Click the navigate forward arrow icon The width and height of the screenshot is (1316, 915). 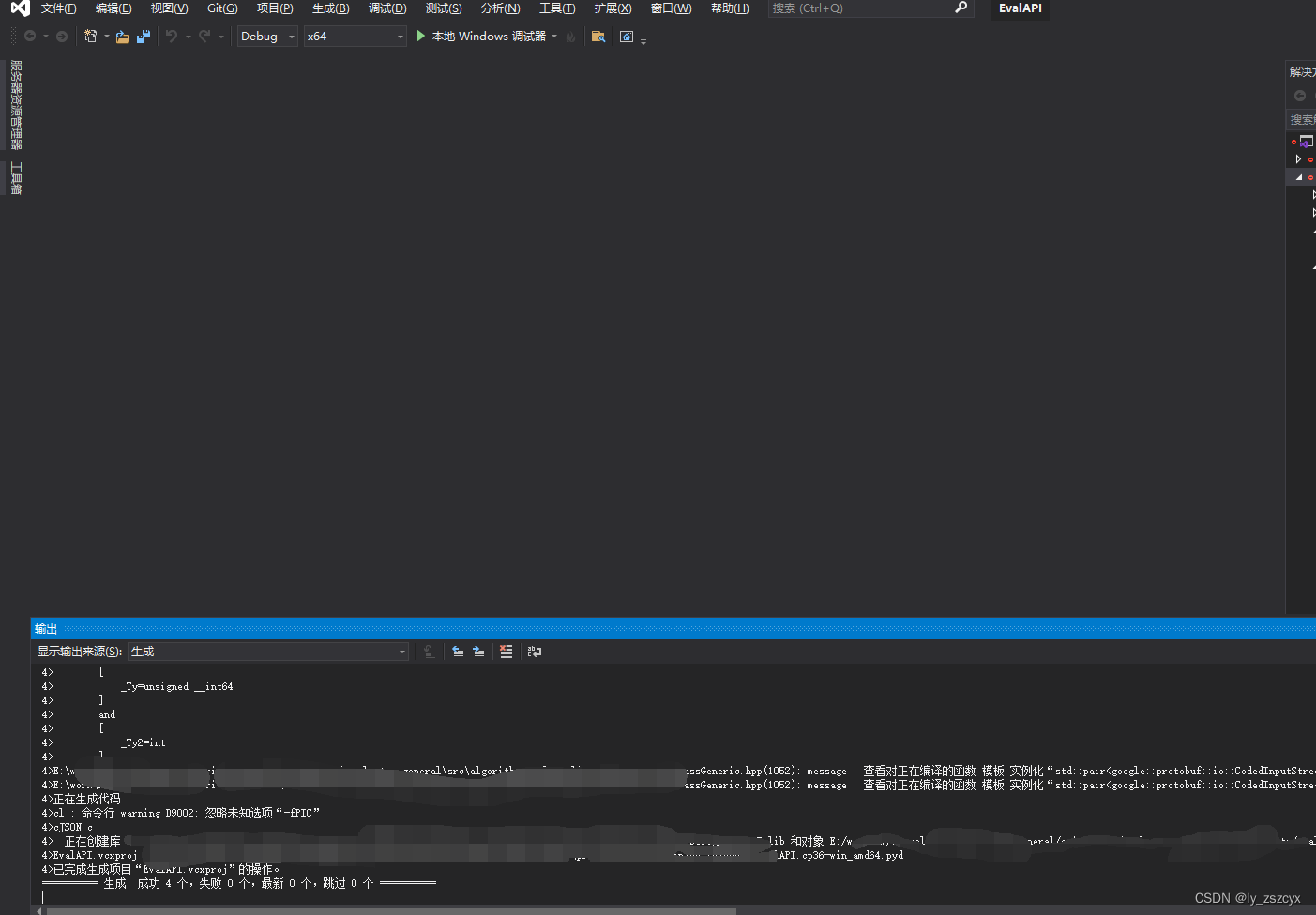pos(62,37)
